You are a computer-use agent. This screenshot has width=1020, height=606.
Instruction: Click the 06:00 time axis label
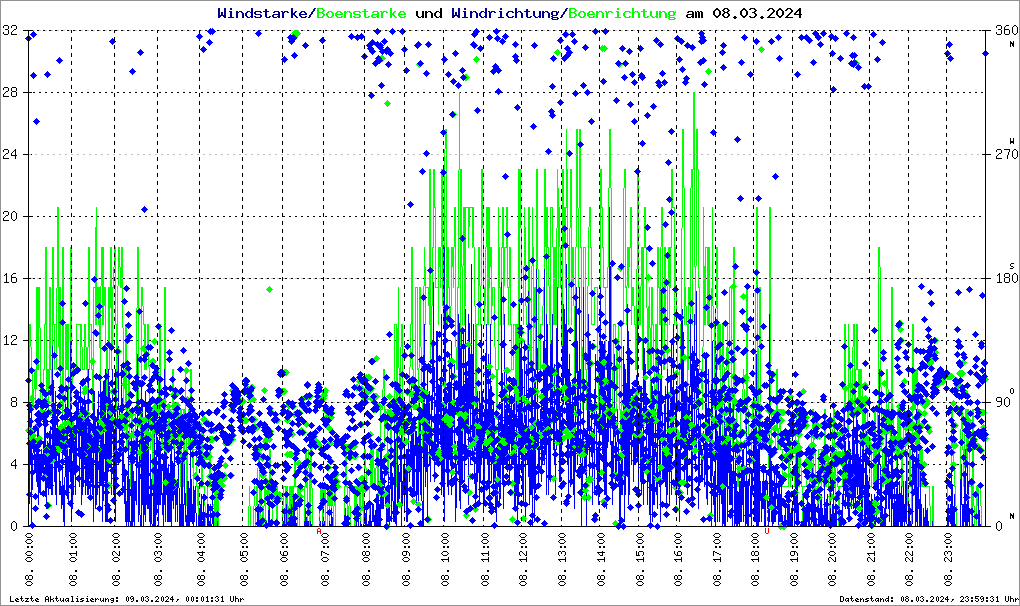[283, 559]
